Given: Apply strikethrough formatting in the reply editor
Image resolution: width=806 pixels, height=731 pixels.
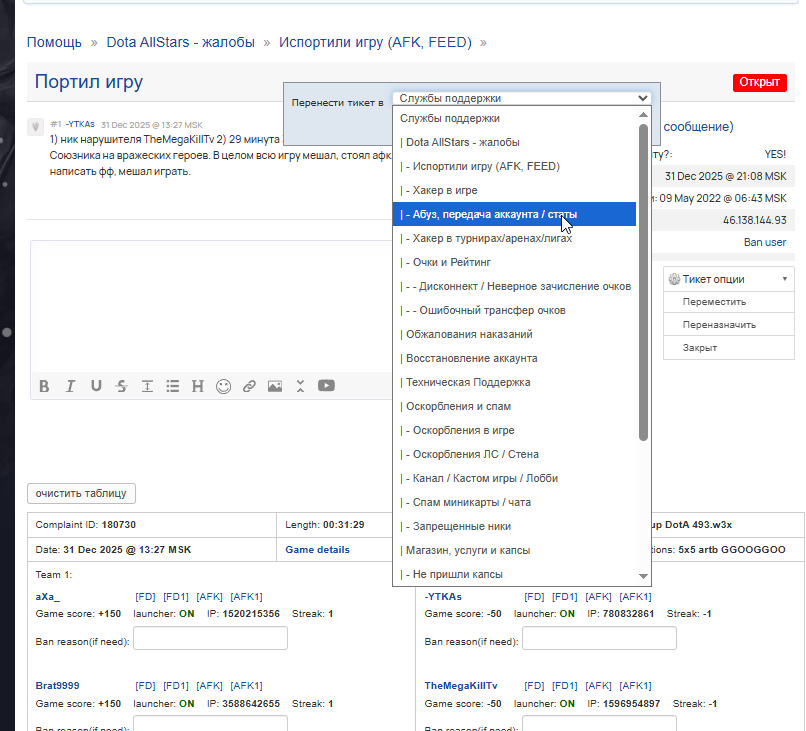Looking at the screenshot, I should 122,386.
